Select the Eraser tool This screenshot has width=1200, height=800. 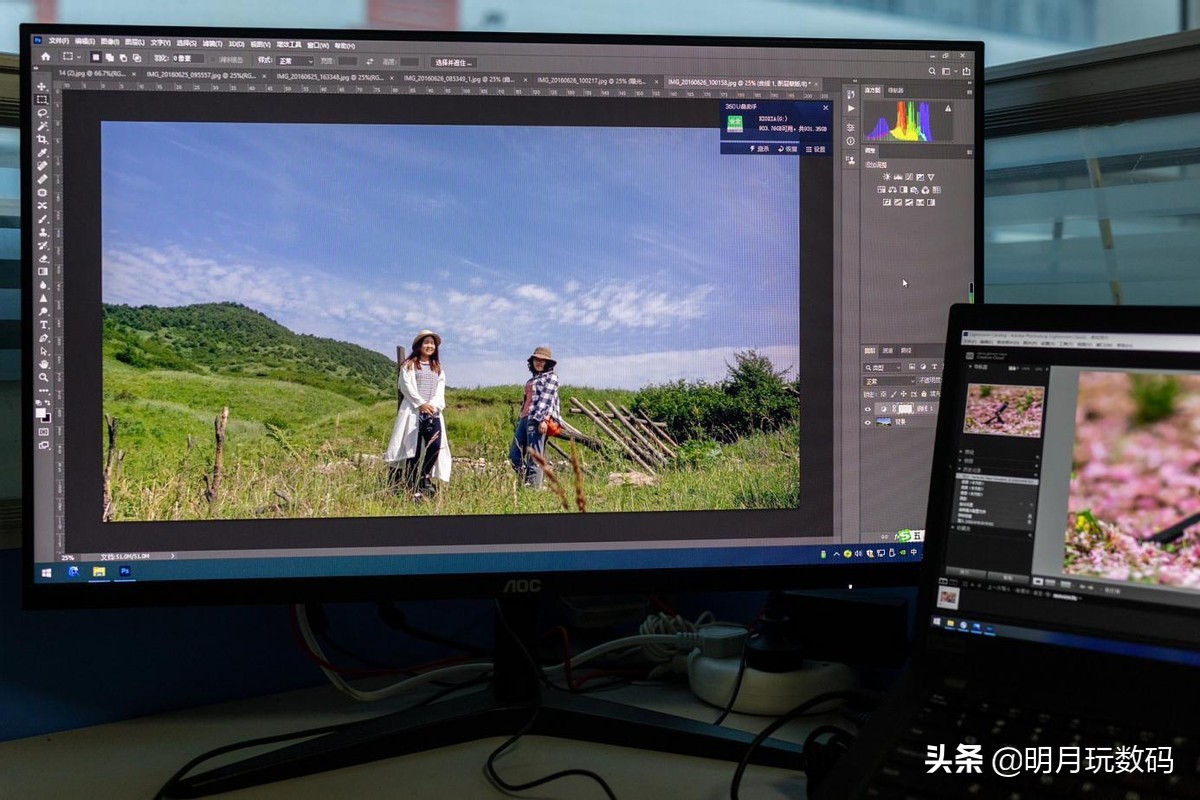pos(44,258)
